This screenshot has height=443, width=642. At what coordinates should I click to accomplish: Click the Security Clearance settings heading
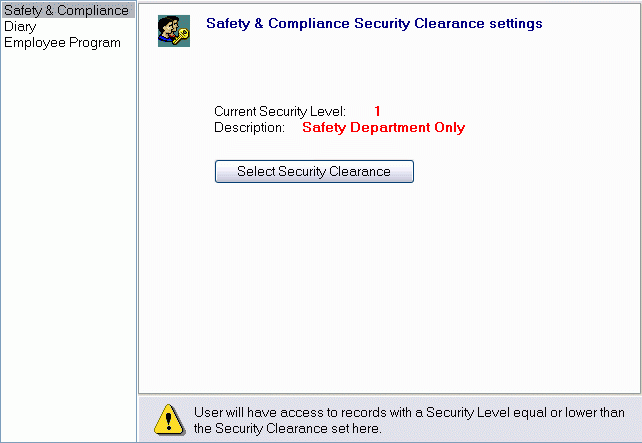[374, 22]
